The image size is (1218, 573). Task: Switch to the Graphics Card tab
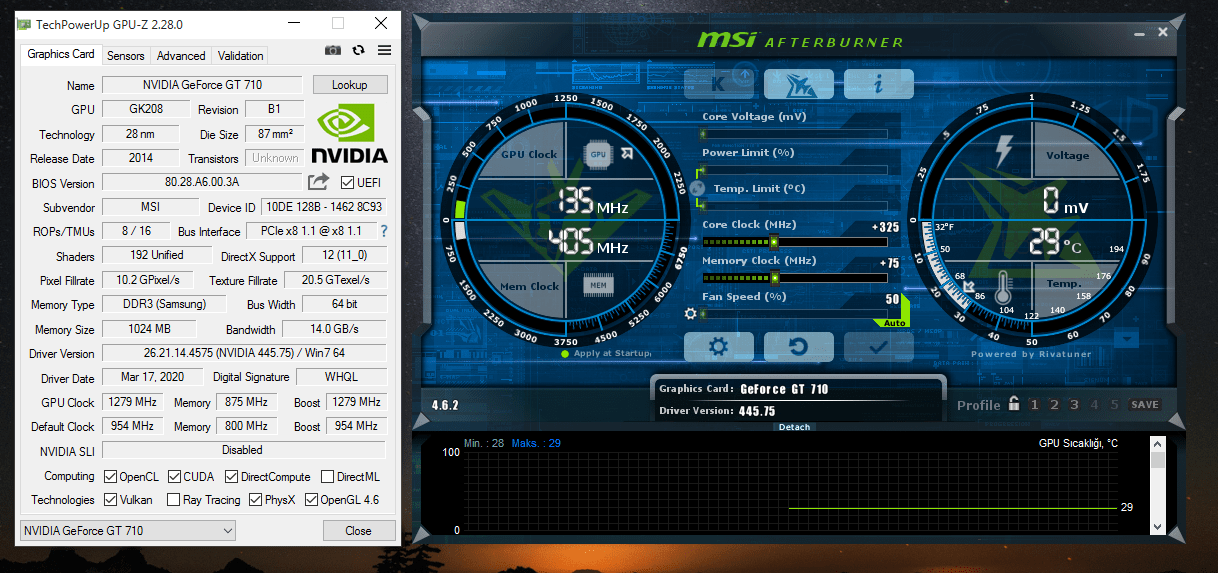[61, 54]
